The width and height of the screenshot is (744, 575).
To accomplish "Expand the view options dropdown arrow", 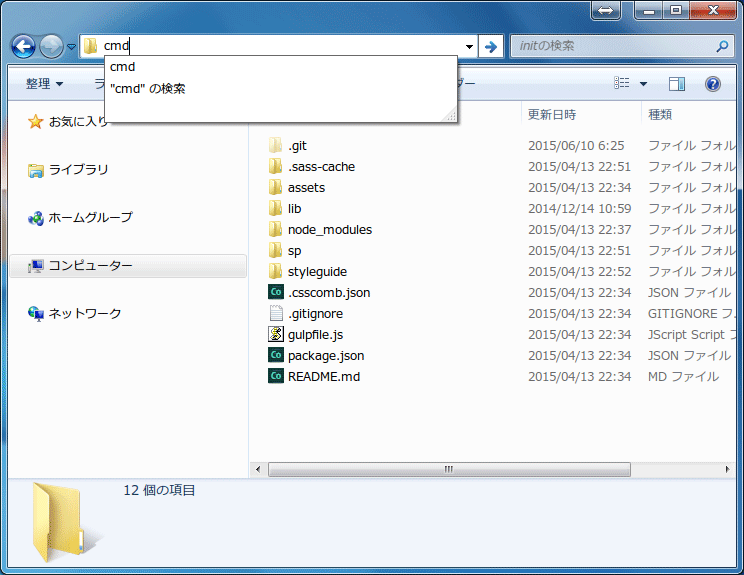I will 643,84.
